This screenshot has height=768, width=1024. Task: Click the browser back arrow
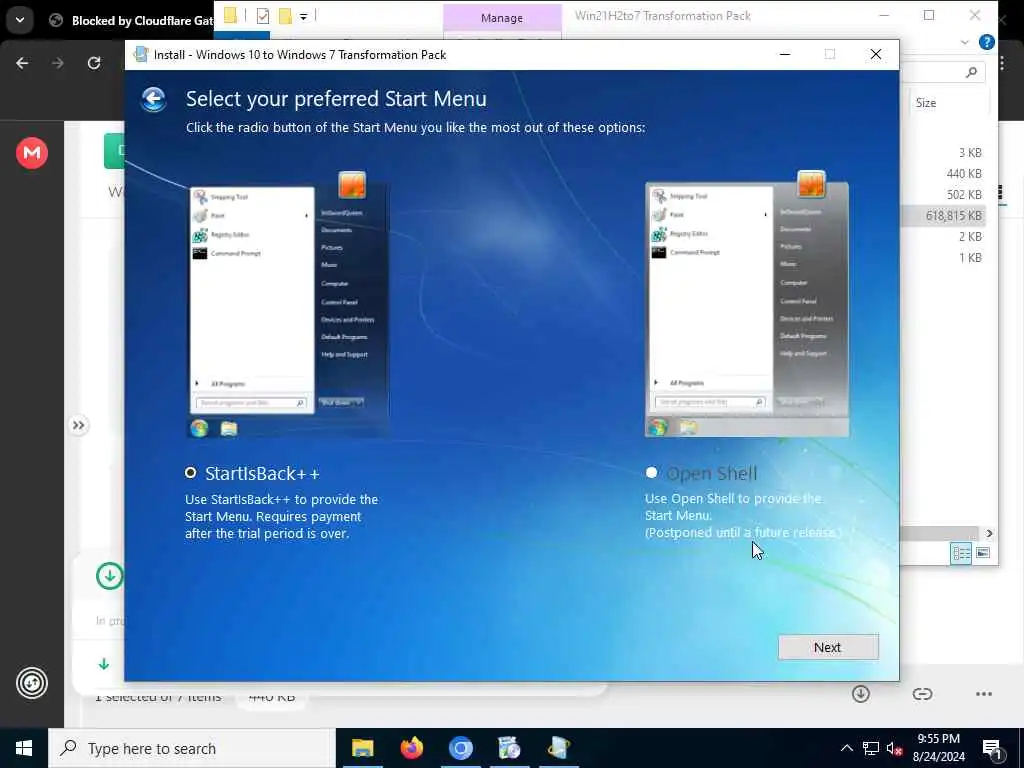22,63
